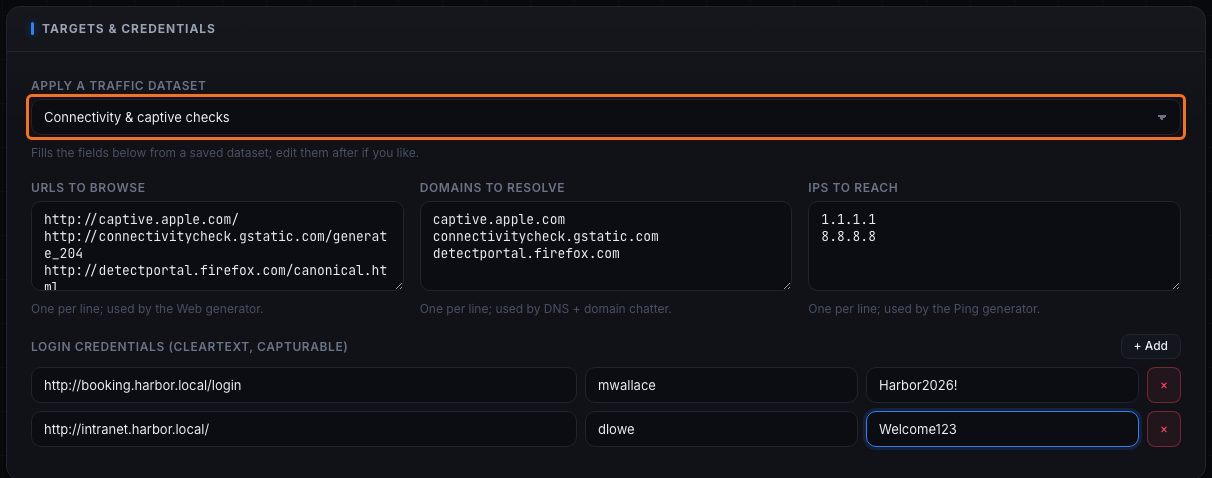Click the captive.apple.com domain line
Viewport: 1212px width, 478px height.
(x=499, y=218)
